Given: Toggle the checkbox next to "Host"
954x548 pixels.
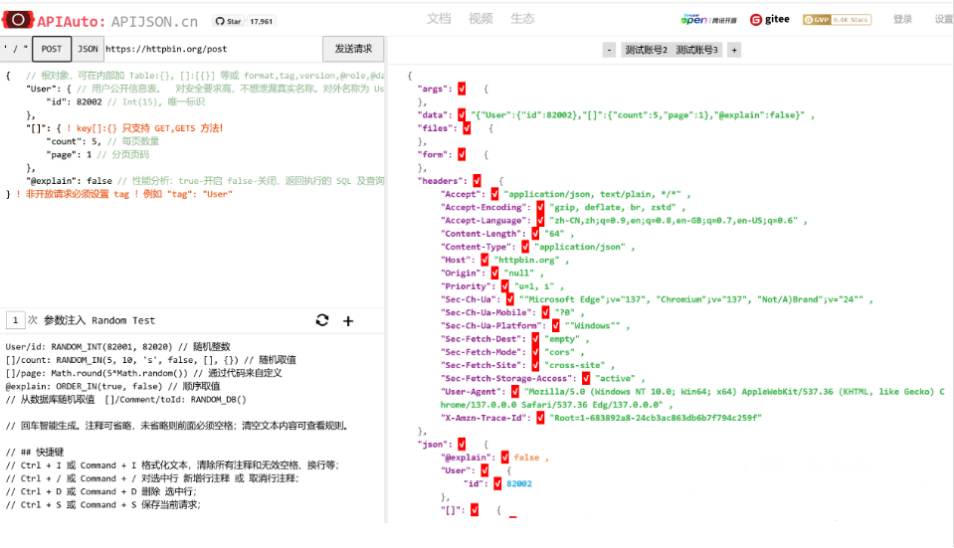Looking at the screenshot, I should pyautogui.click(x=484, y=260).
